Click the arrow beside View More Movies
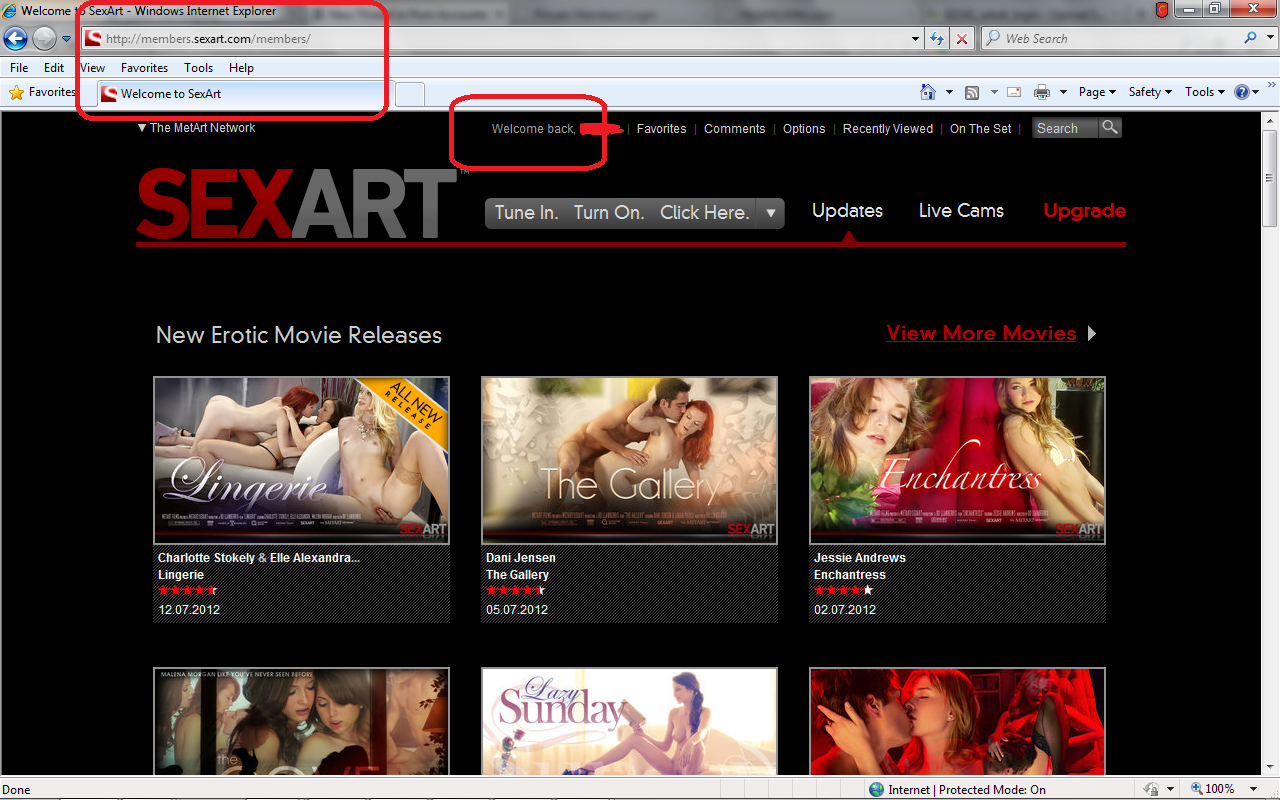This screenshot has height=800, width=1280. [1092, 333]
